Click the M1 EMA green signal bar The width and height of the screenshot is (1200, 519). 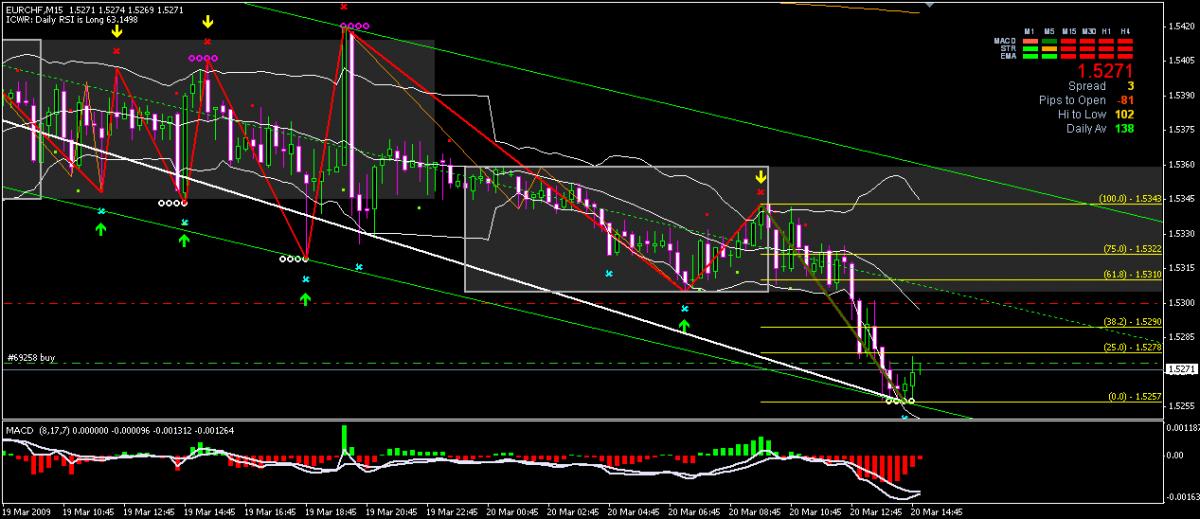pos(1030,56)
